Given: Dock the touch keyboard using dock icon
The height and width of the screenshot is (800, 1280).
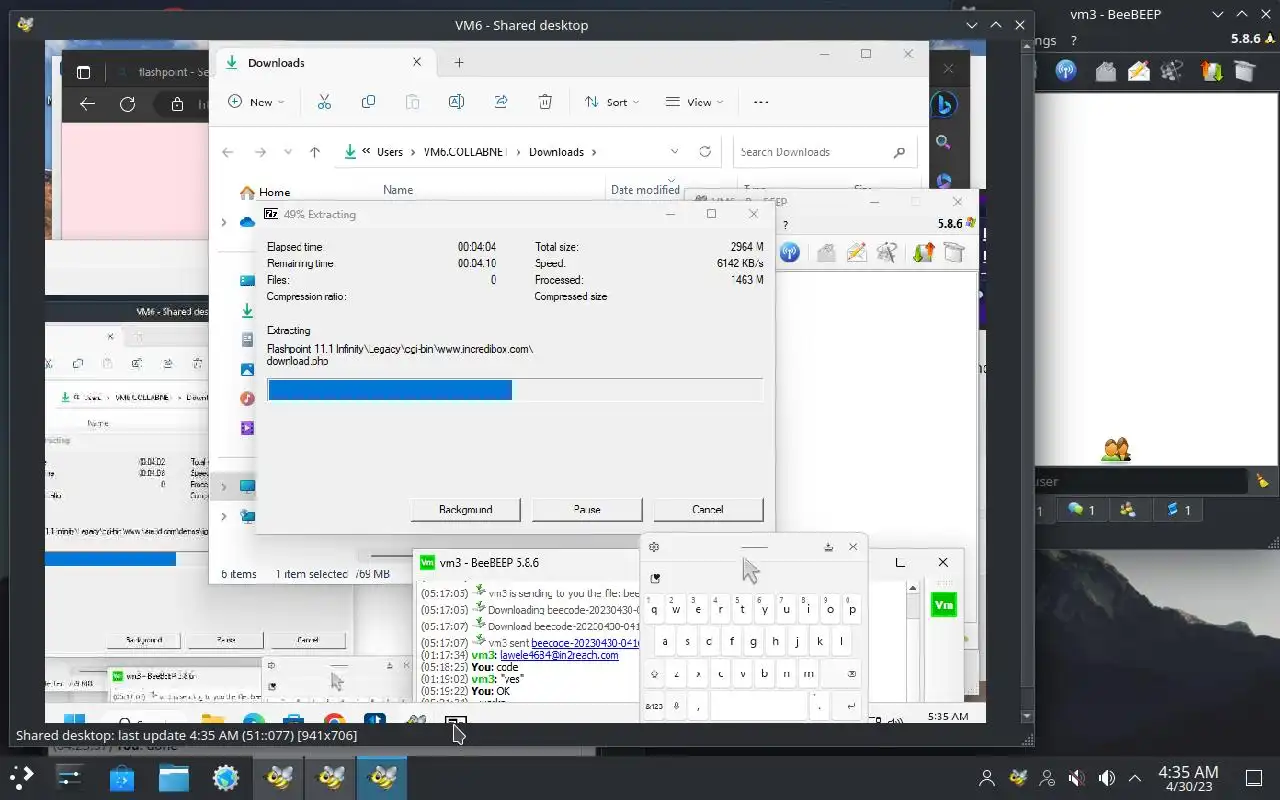Looking at the screenshot, I should click(828, 547).
